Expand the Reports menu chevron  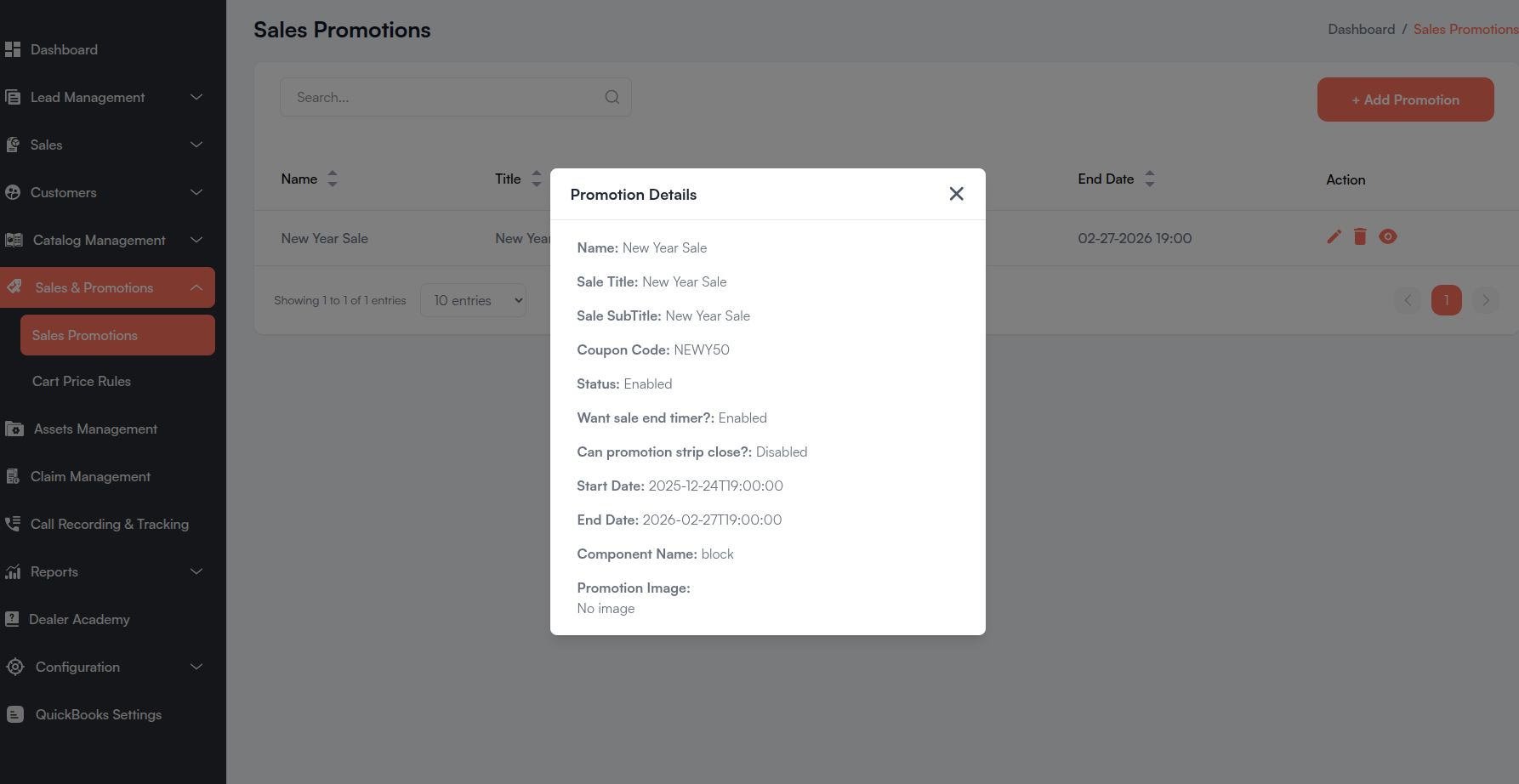[x=196, y=571]
